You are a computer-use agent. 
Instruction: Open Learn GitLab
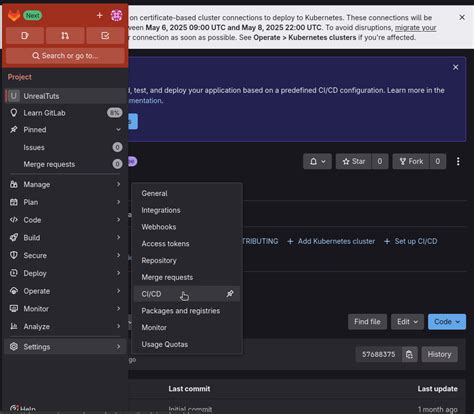pyautogui.click(x=66, y=113)
